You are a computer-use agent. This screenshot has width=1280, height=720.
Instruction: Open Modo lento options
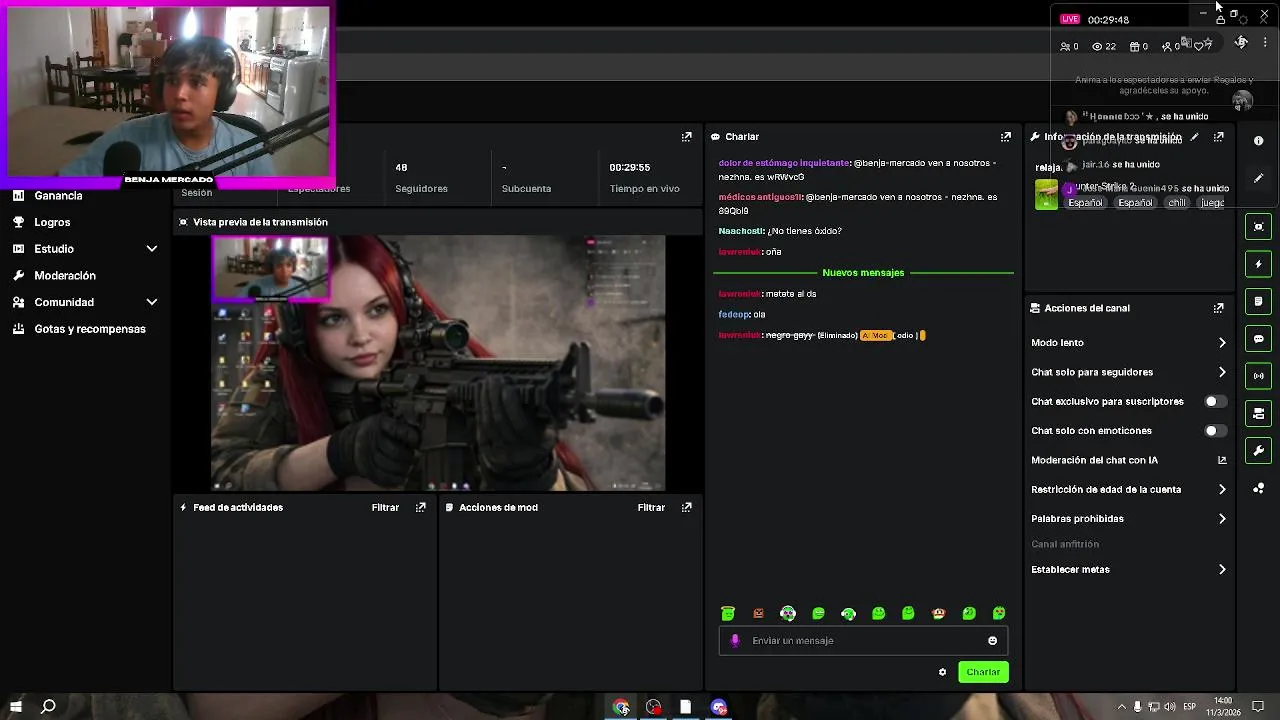(x=1129, y=343)
